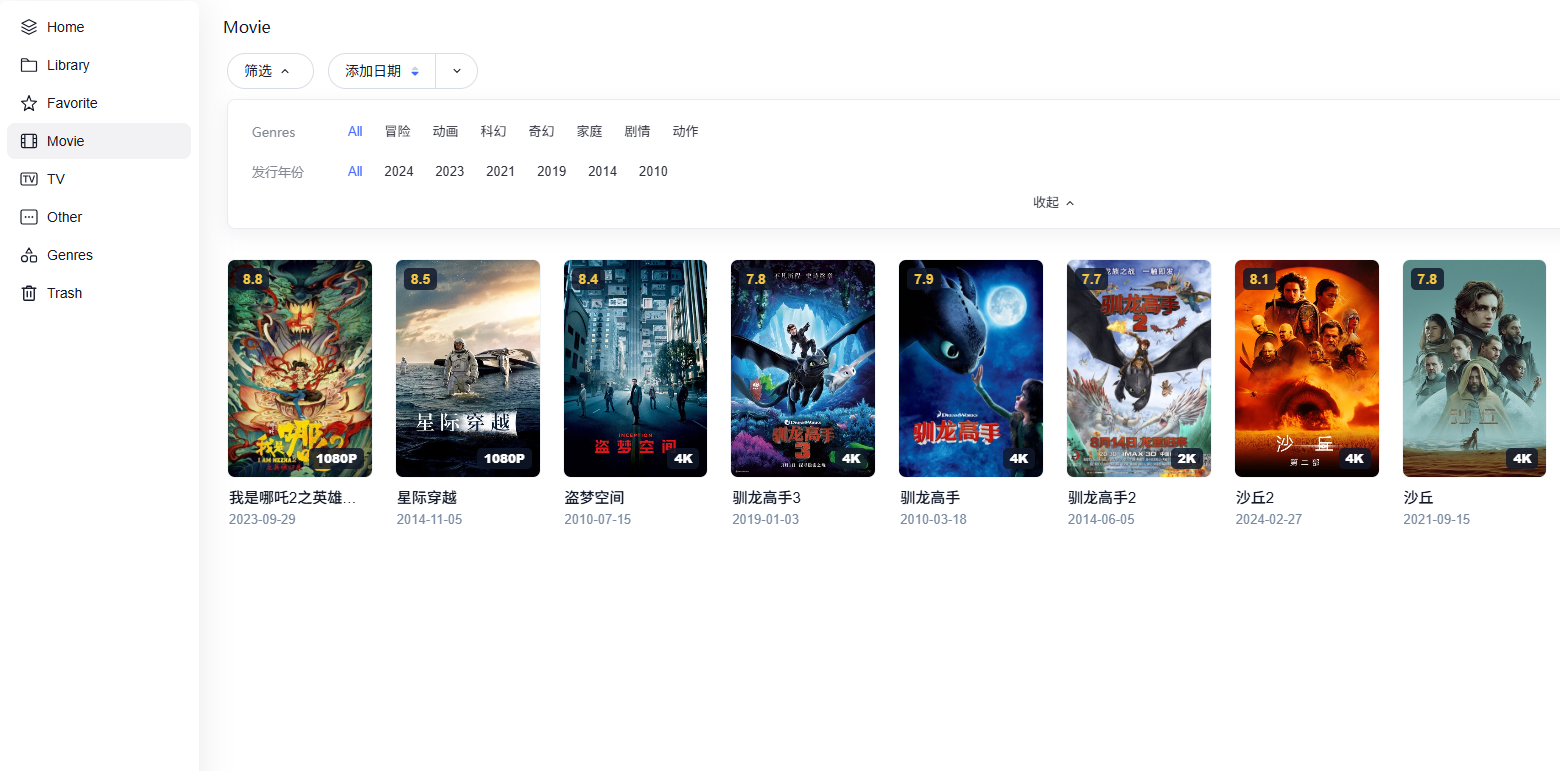Filter genres by 动画
The width and height of the screenshot is (1560, 771).
pyautogui.click(x=446, y=131)
